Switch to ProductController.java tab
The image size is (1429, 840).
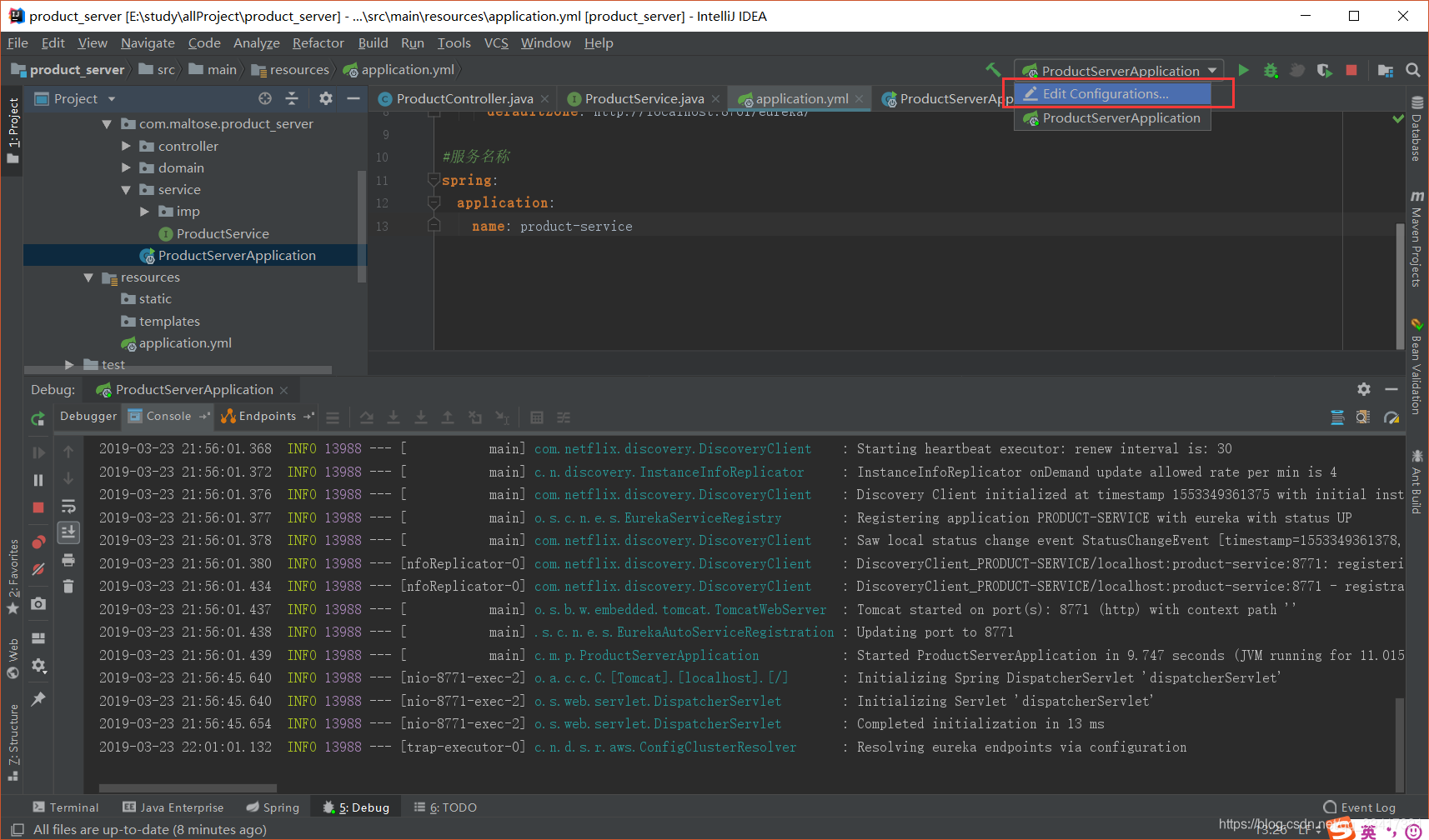pos(464,99)
